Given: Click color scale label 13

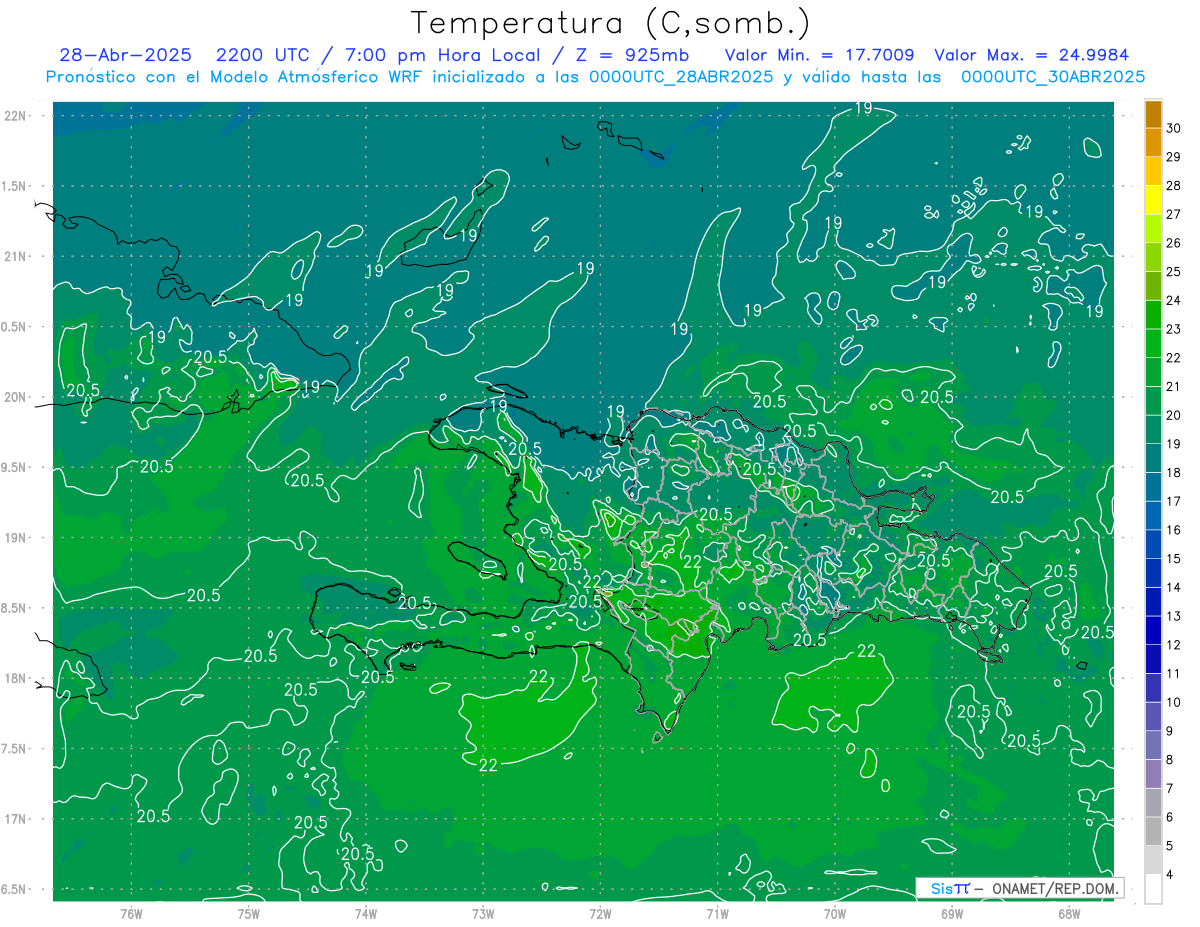Looking at the screenshot, I should (x=1175, y=616).
